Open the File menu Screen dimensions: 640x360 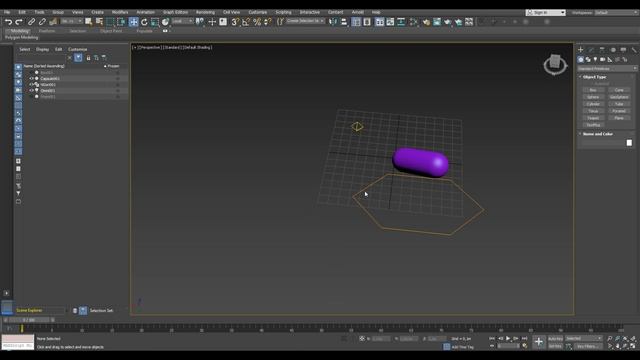7,12
